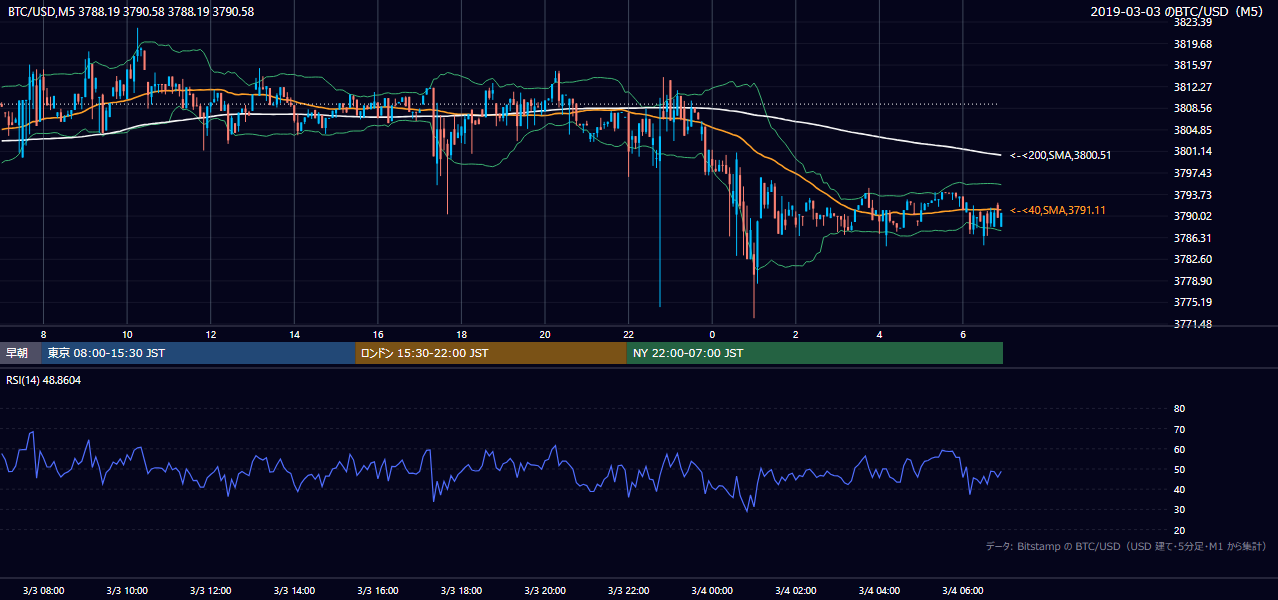Select the 東京 08:00-15:30 JST session bar

[x=198, y=353]
